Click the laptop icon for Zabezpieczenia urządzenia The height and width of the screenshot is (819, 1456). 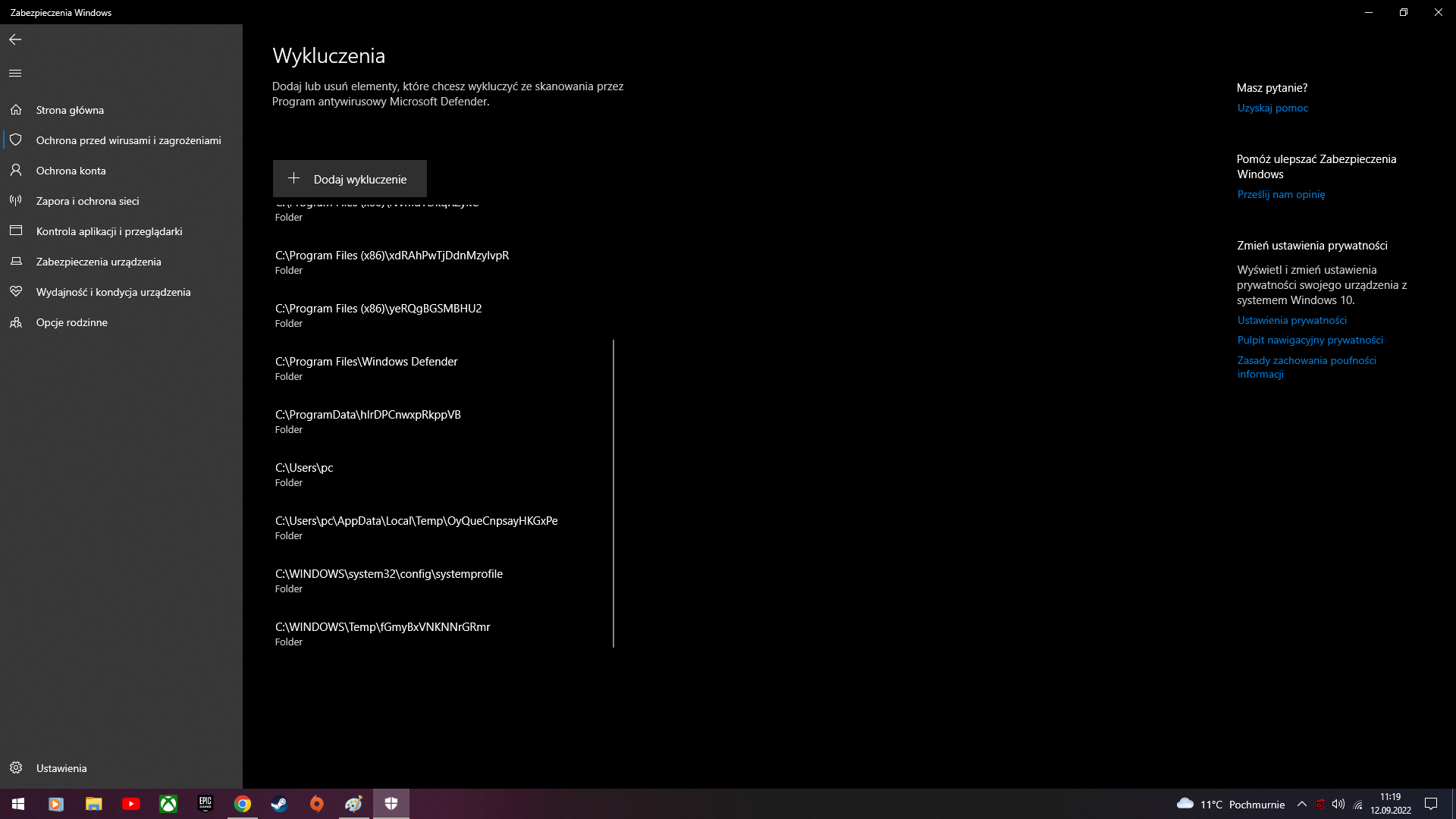(16, 262)
